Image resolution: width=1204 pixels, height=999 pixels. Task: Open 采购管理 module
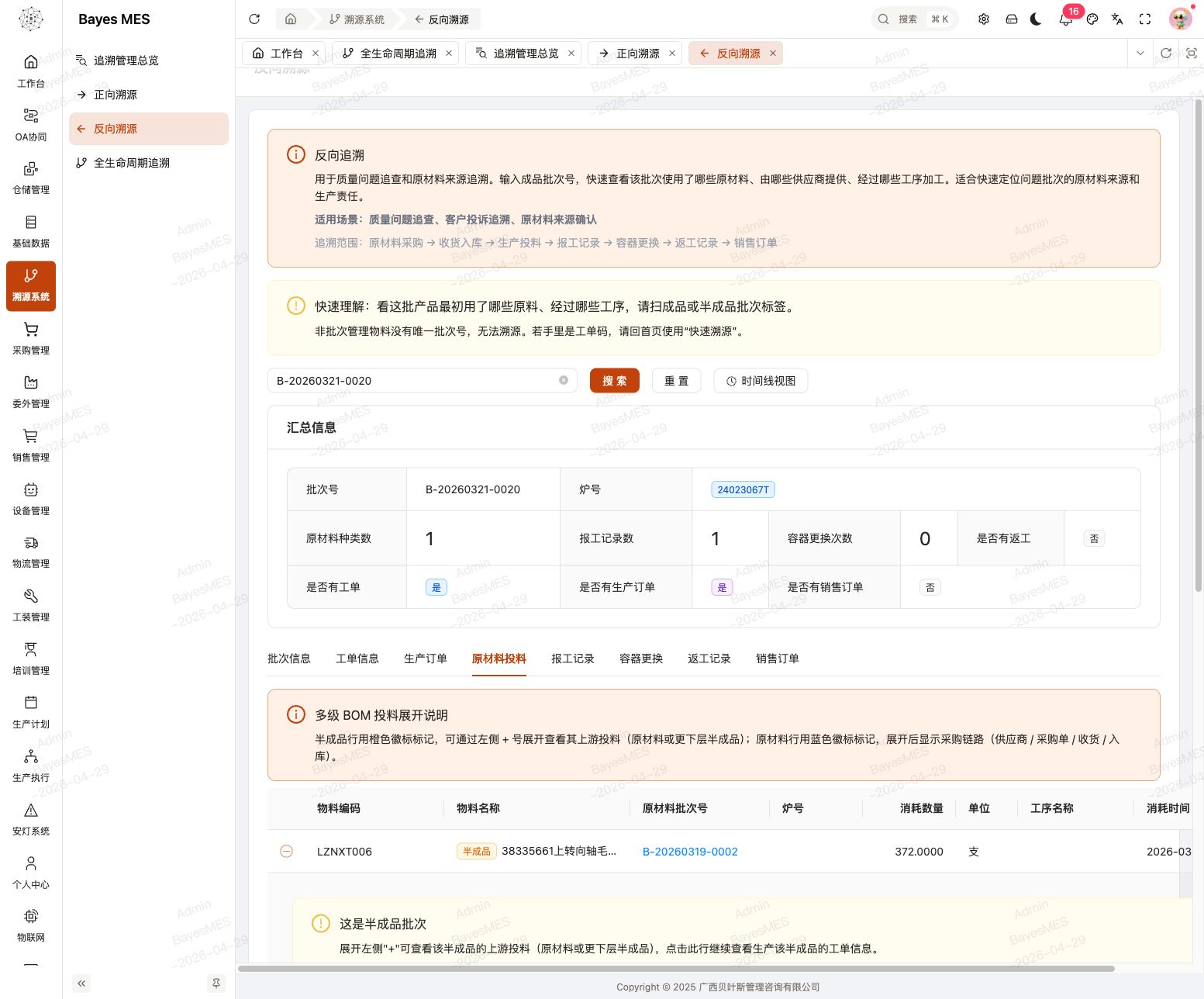31,339
